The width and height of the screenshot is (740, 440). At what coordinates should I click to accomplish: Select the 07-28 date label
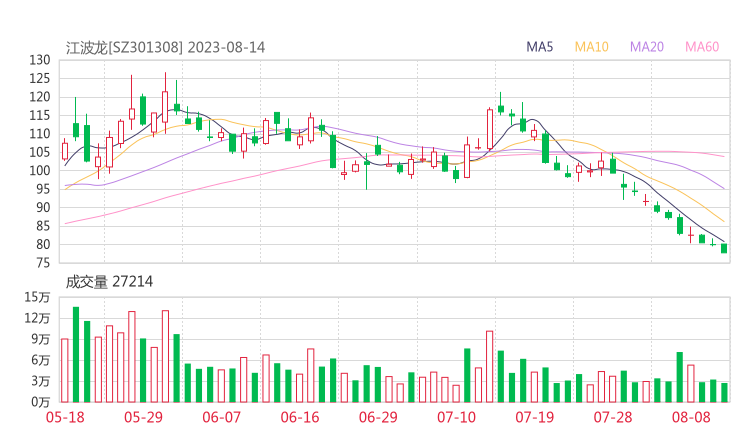click(x=612, y=417)
